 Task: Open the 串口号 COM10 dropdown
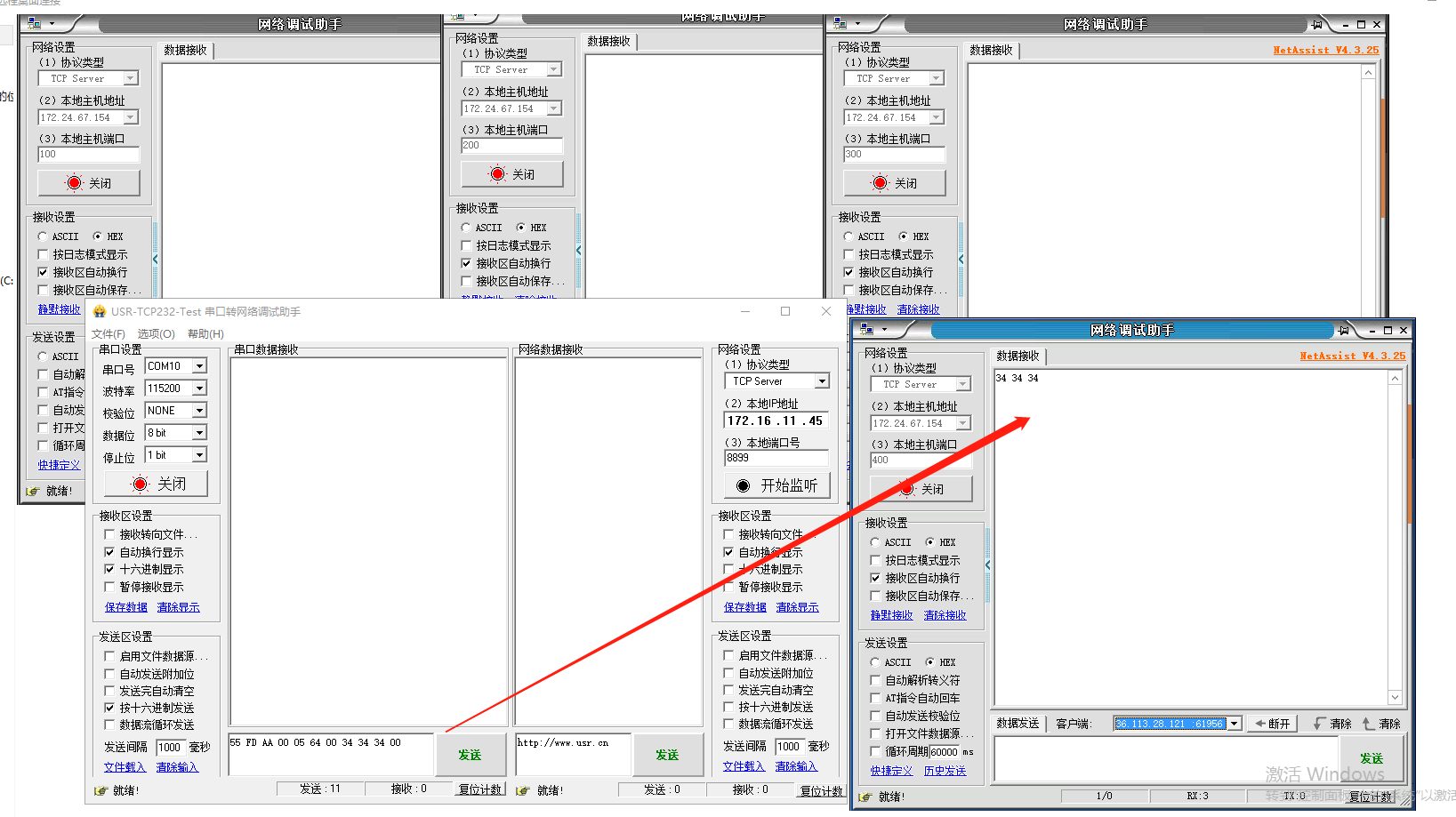click(200, 366)
